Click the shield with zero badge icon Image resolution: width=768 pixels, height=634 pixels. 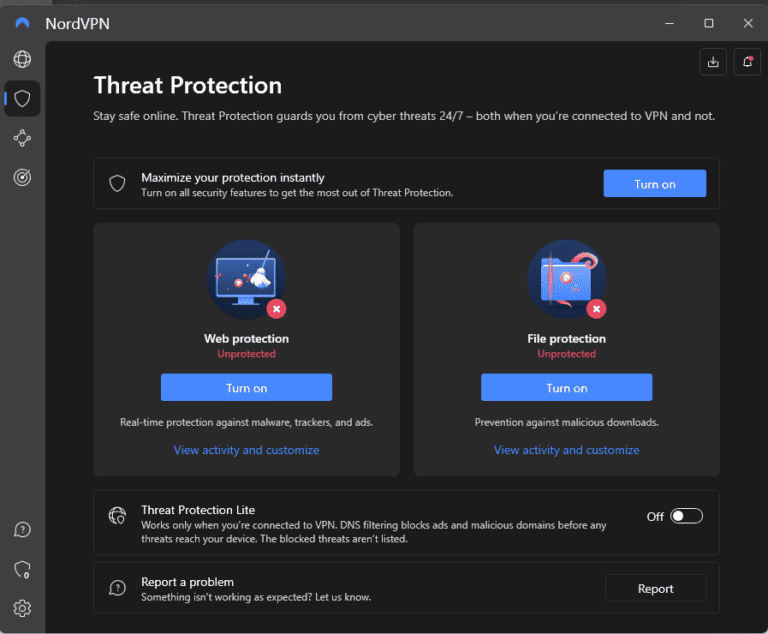click(22, 569)
